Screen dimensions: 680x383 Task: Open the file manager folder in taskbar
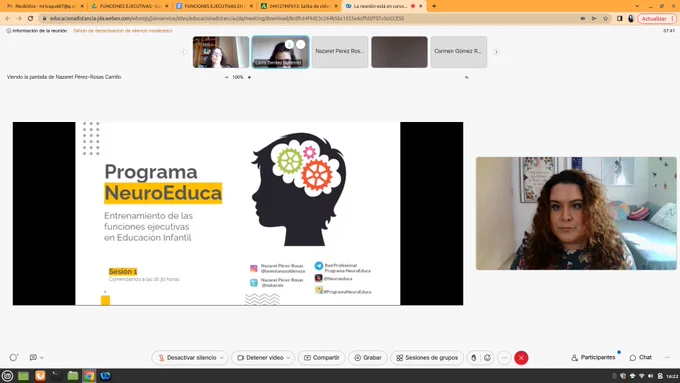(x=73, y=376)
